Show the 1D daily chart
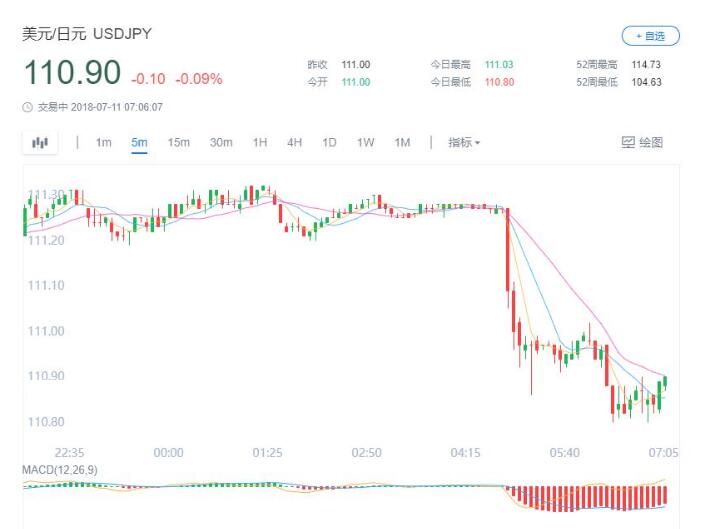Image resolution: width=706 pixels, height=529 pixels. [329, 143]
